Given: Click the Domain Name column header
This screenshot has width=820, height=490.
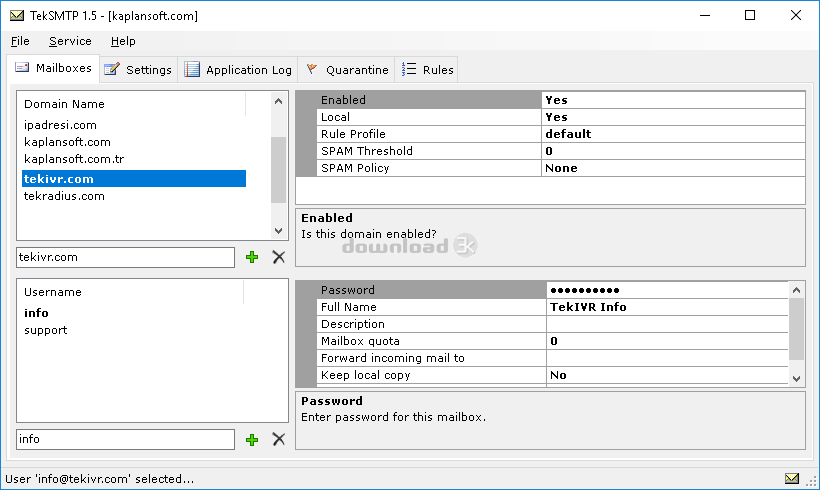Looking at the screenshot, I should coord(132,104).
